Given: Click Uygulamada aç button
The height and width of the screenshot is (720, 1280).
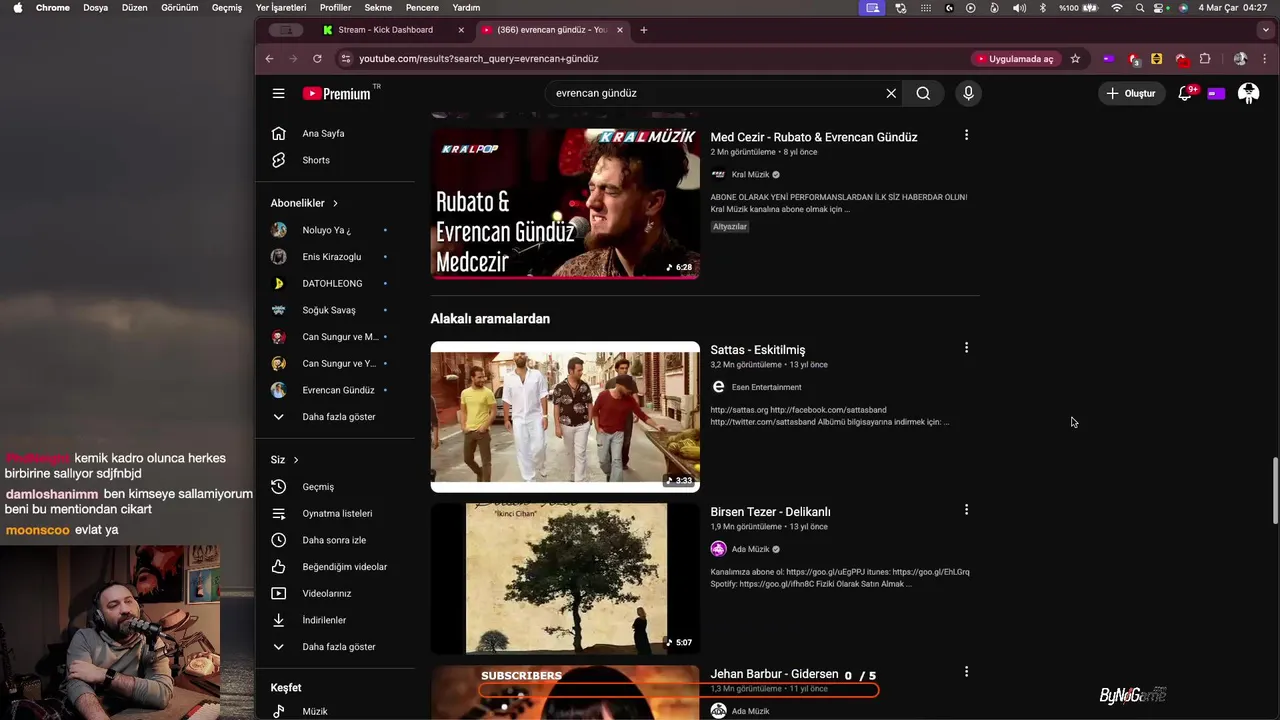Looking at the screenshot, I should pyautogui.click(x=1014, y=58).
